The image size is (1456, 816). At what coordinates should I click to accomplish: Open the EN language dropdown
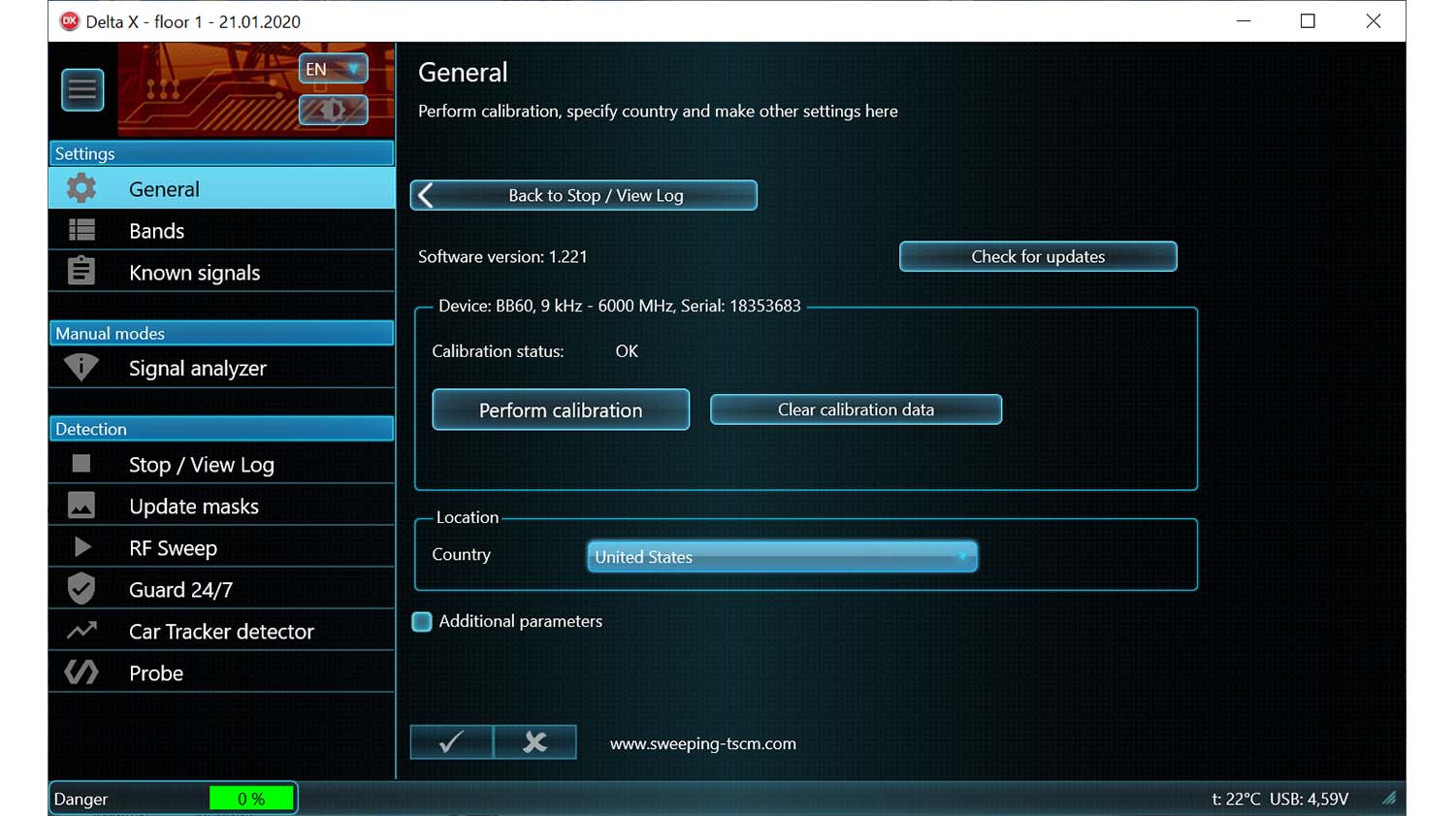click(333, 69)
